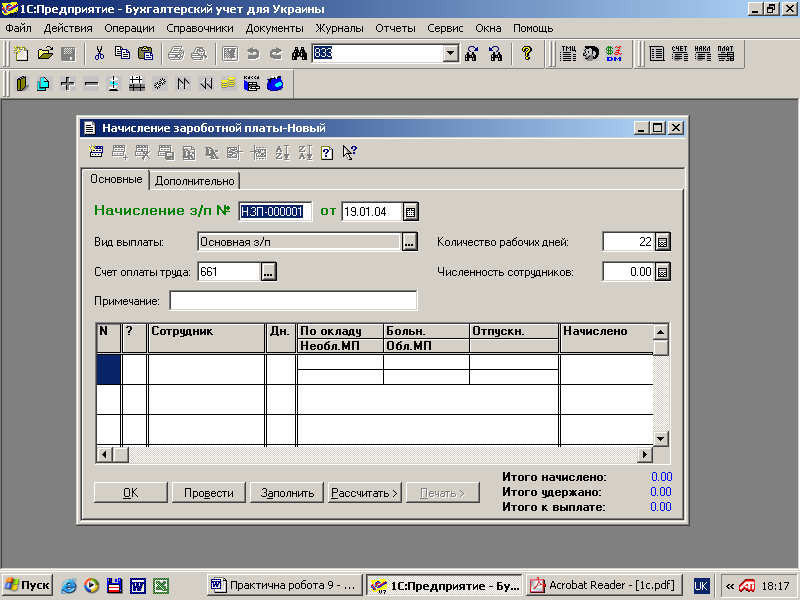Click the Примечание text field
The image size is (800, 600).
click(x=293, y=301)
